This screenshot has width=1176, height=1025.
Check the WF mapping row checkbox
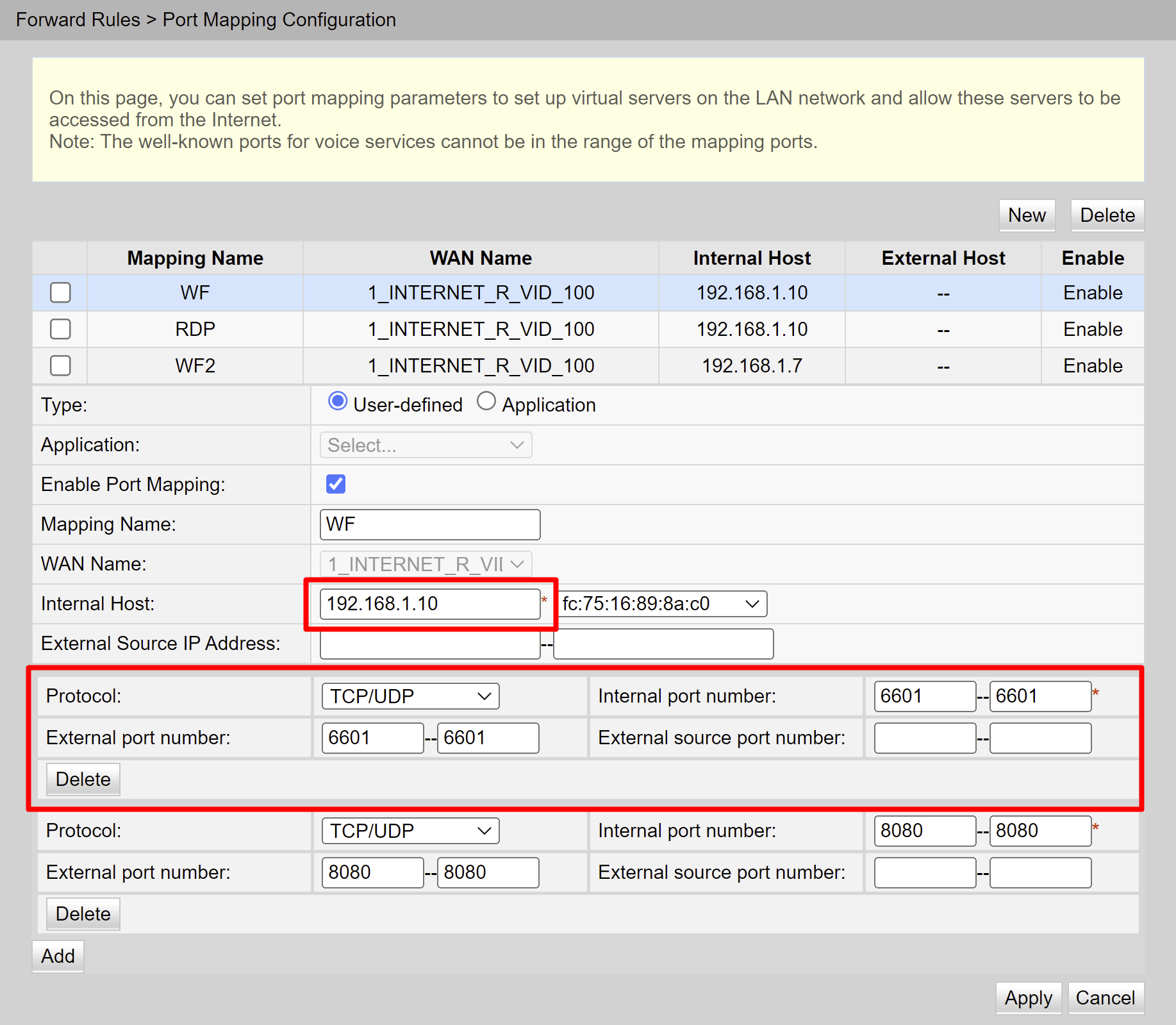(60, 293)
